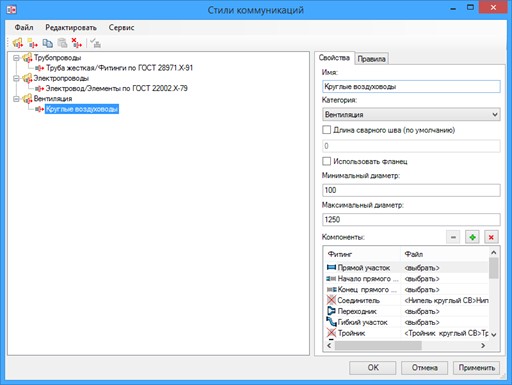Click the copy style toolbar icon
The image size is (512, 385).
click(x=47, y=43)
